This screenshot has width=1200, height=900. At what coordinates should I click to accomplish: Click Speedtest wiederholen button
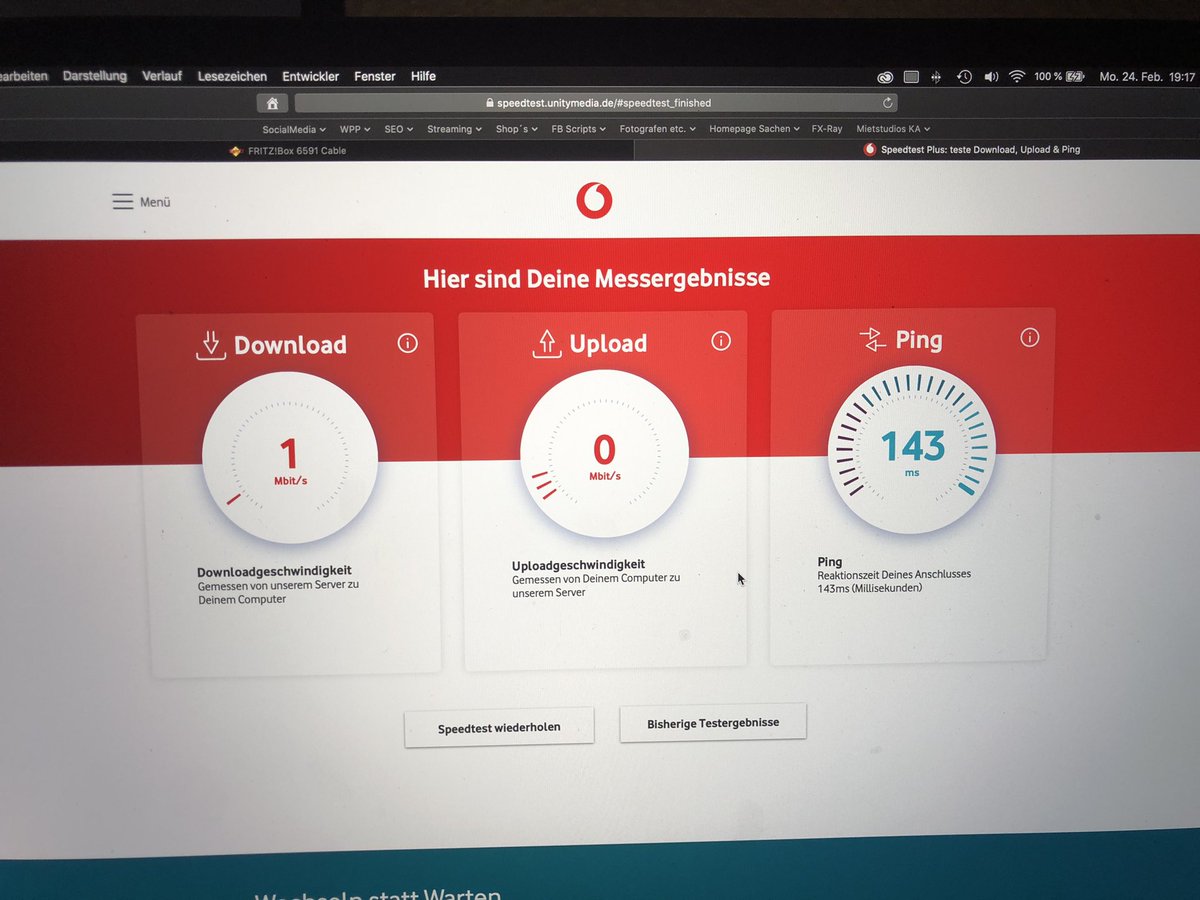pyautogui.click(x=499, y=727)
